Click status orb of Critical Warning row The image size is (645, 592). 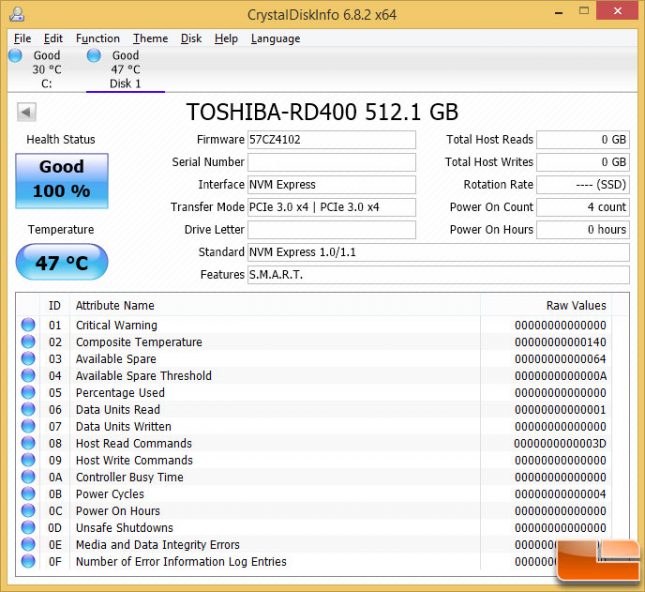pos(28,325)
